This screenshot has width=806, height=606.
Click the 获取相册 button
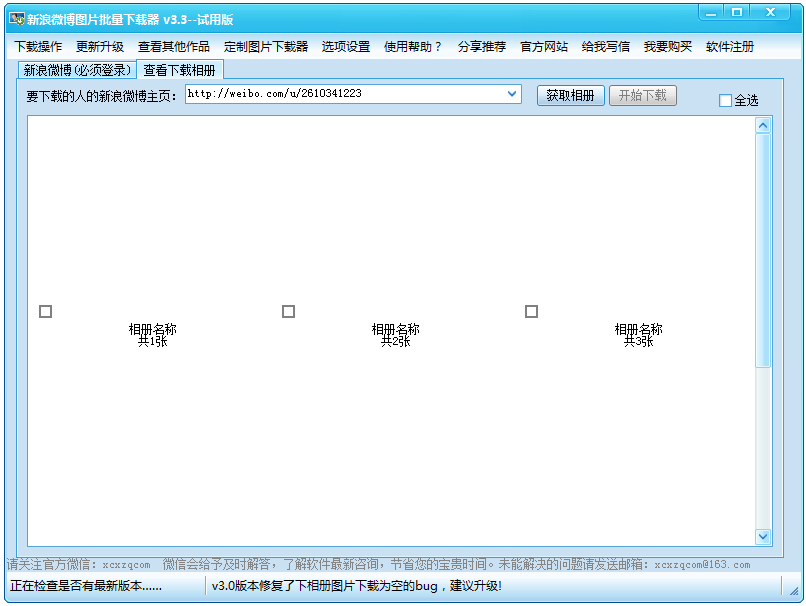(x=571, y=96)
